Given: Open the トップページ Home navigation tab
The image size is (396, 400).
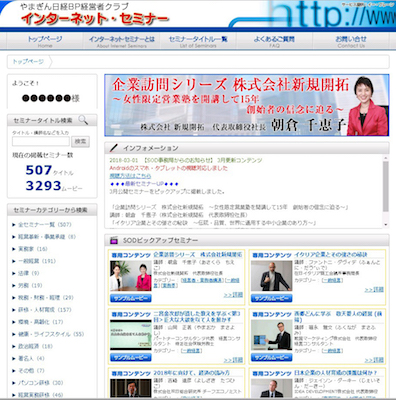Looking at the screenshot, I should [x=45, y=41].
